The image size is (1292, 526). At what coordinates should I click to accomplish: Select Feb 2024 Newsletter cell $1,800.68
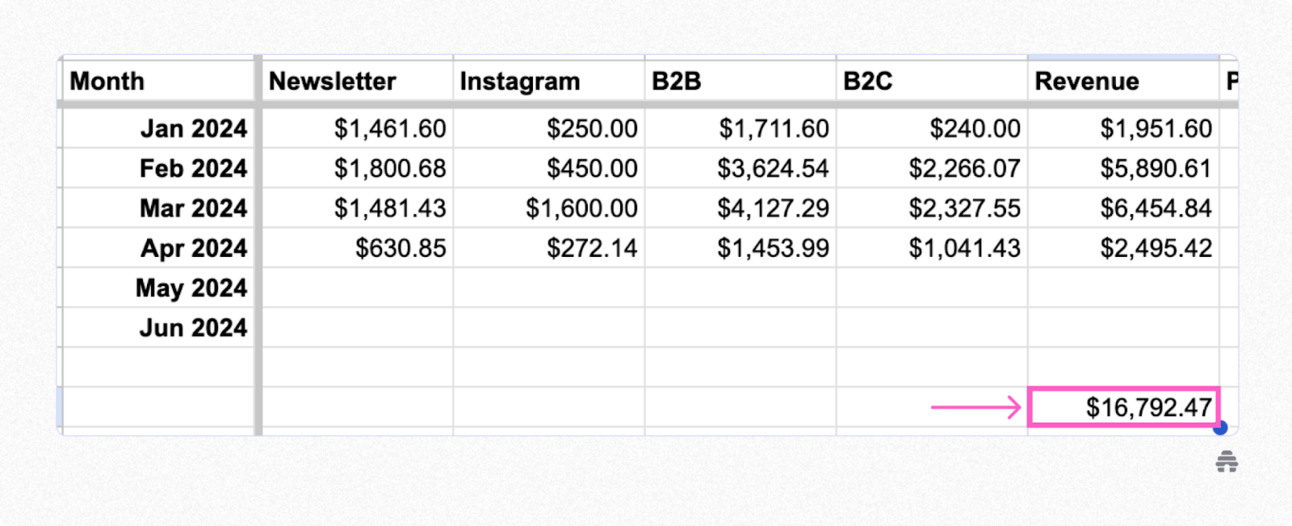tap(357, 168)
